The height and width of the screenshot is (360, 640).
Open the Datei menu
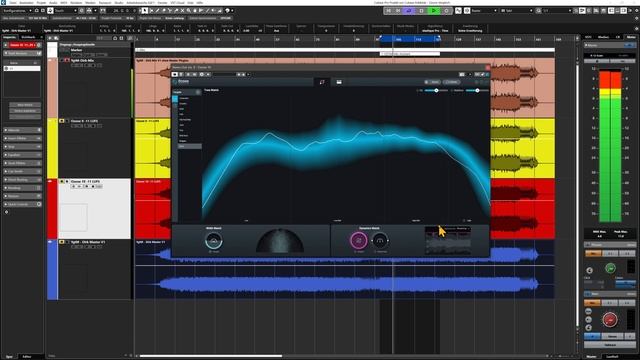pos(13,2)
